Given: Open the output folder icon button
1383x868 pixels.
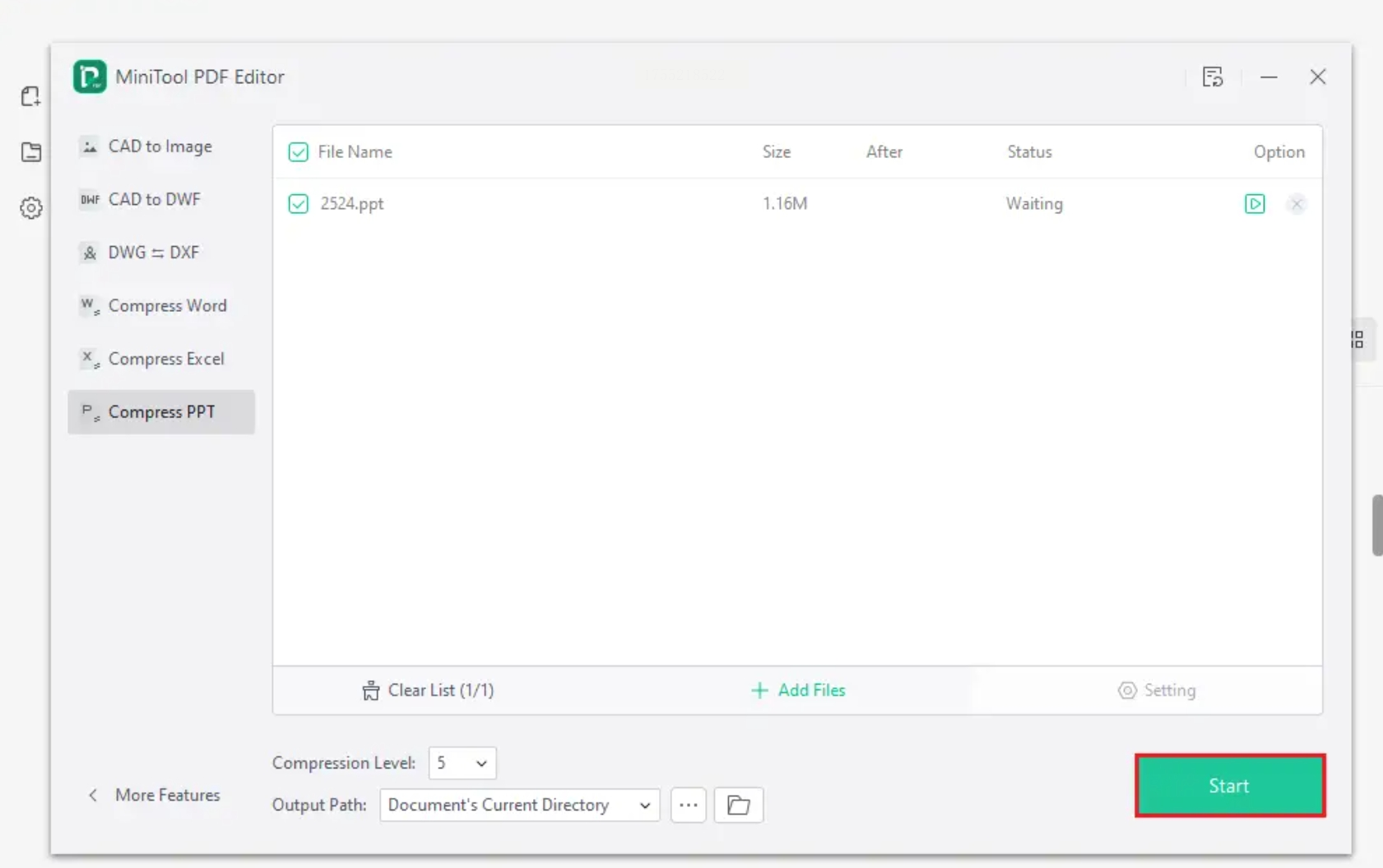Looking at the screenshot, I should 739,805.
